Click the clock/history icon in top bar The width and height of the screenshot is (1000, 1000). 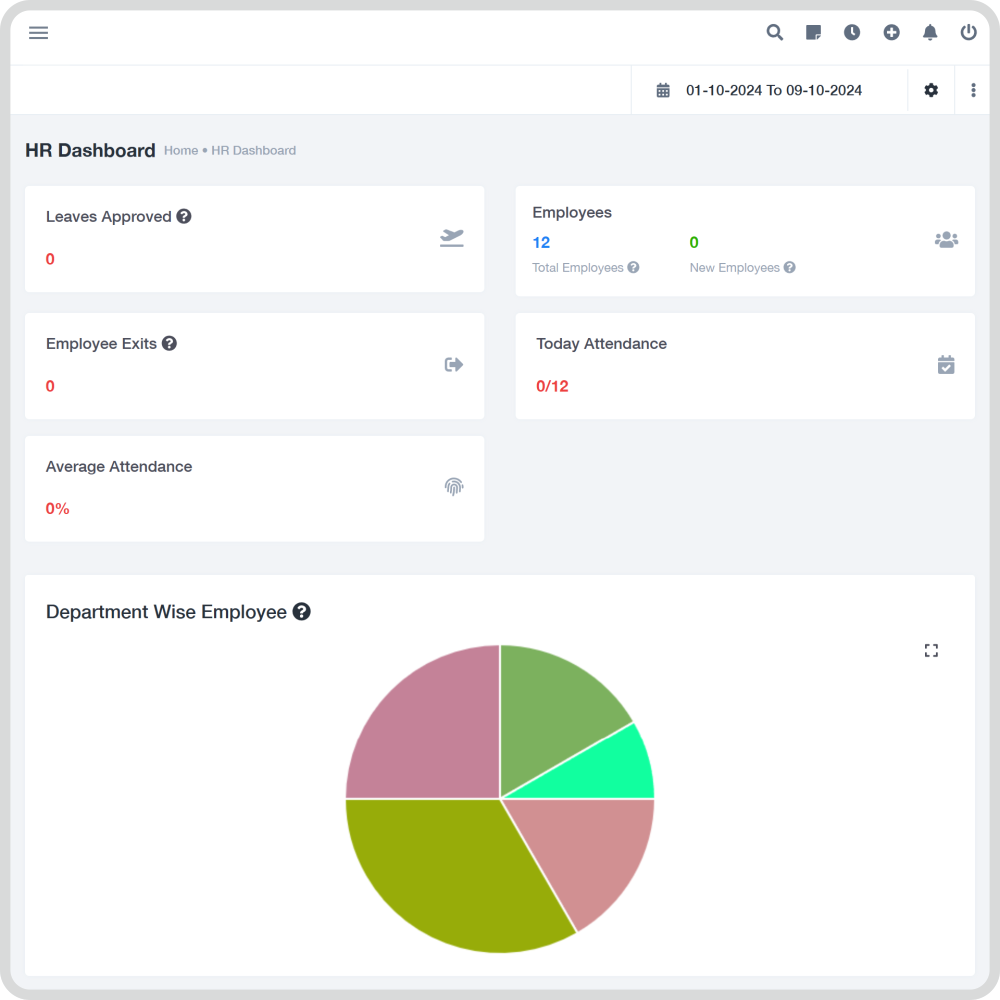(x=852, y=32)
